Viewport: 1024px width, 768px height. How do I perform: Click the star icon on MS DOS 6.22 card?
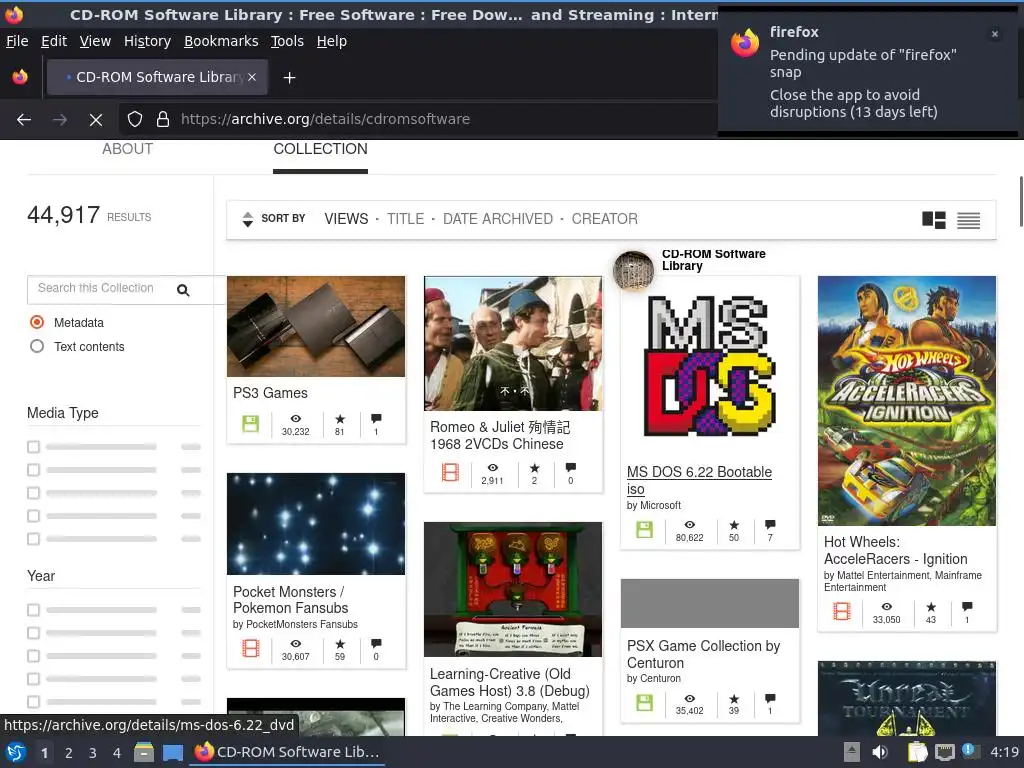coord(734,525)
